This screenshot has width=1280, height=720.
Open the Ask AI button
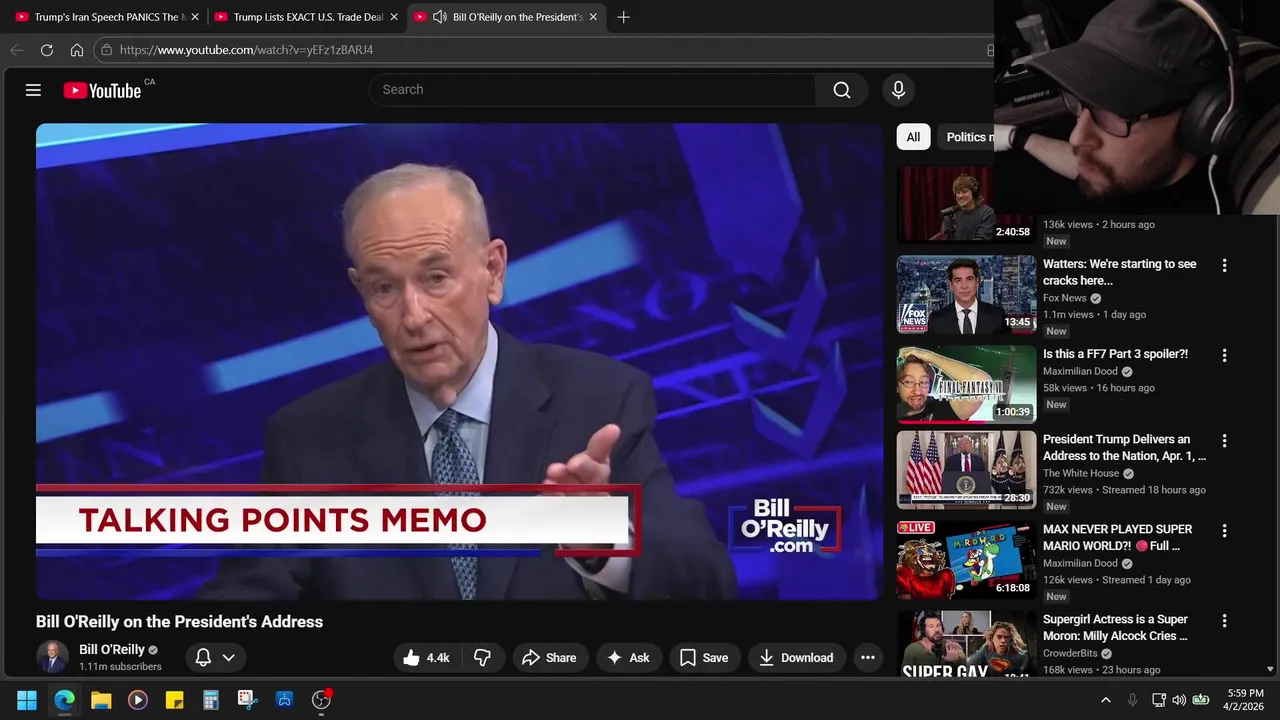click(628, 658)
